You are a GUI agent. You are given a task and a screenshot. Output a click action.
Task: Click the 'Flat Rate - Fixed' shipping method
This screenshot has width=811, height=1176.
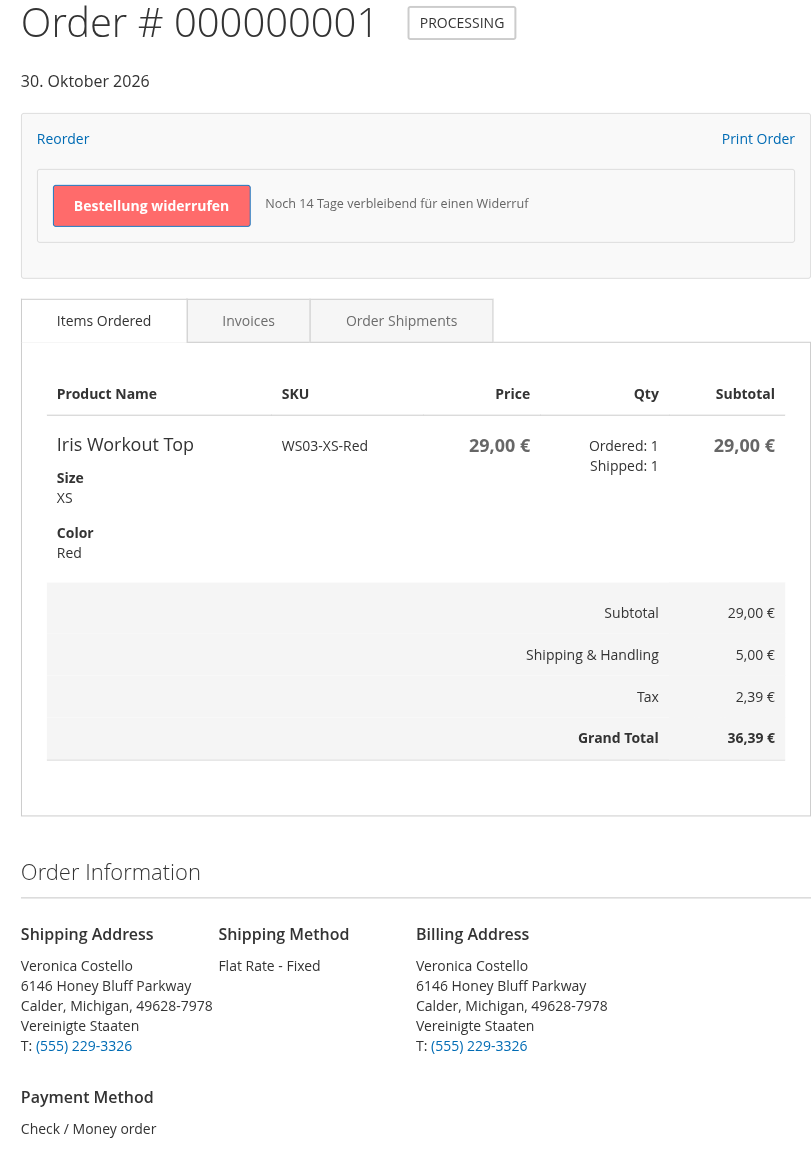(x=269, y=966)
